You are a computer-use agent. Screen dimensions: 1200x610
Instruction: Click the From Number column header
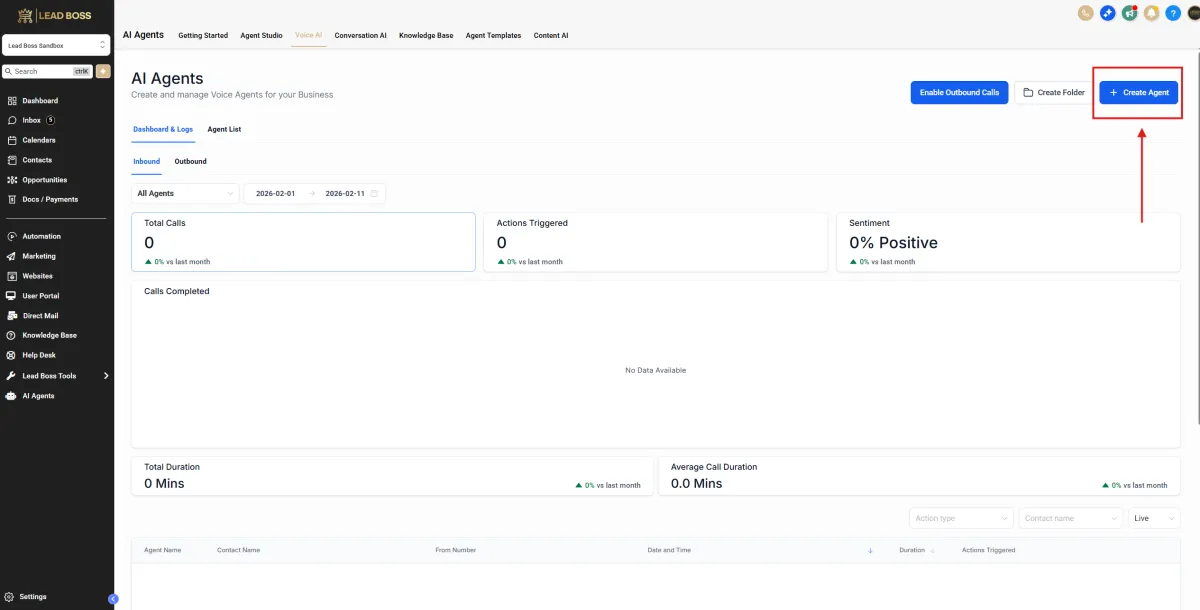click(x=456, y=550)
